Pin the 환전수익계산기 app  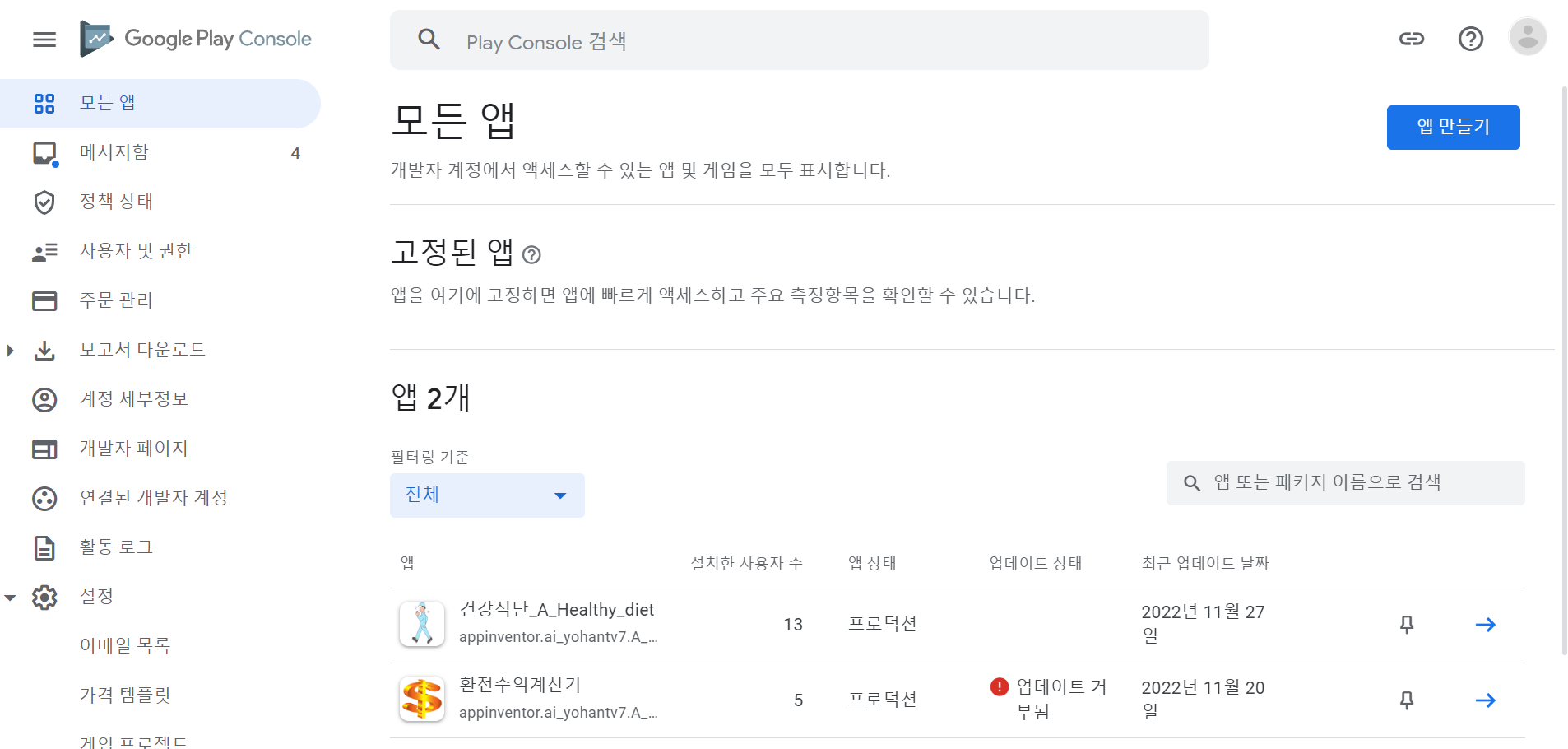tap(1407, 700)
